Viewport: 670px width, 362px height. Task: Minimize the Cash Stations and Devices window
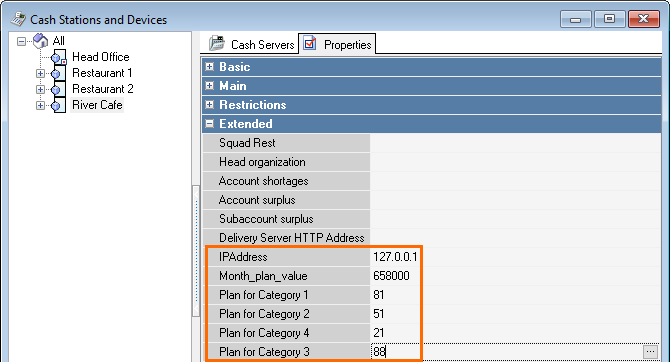click(576, 20)
